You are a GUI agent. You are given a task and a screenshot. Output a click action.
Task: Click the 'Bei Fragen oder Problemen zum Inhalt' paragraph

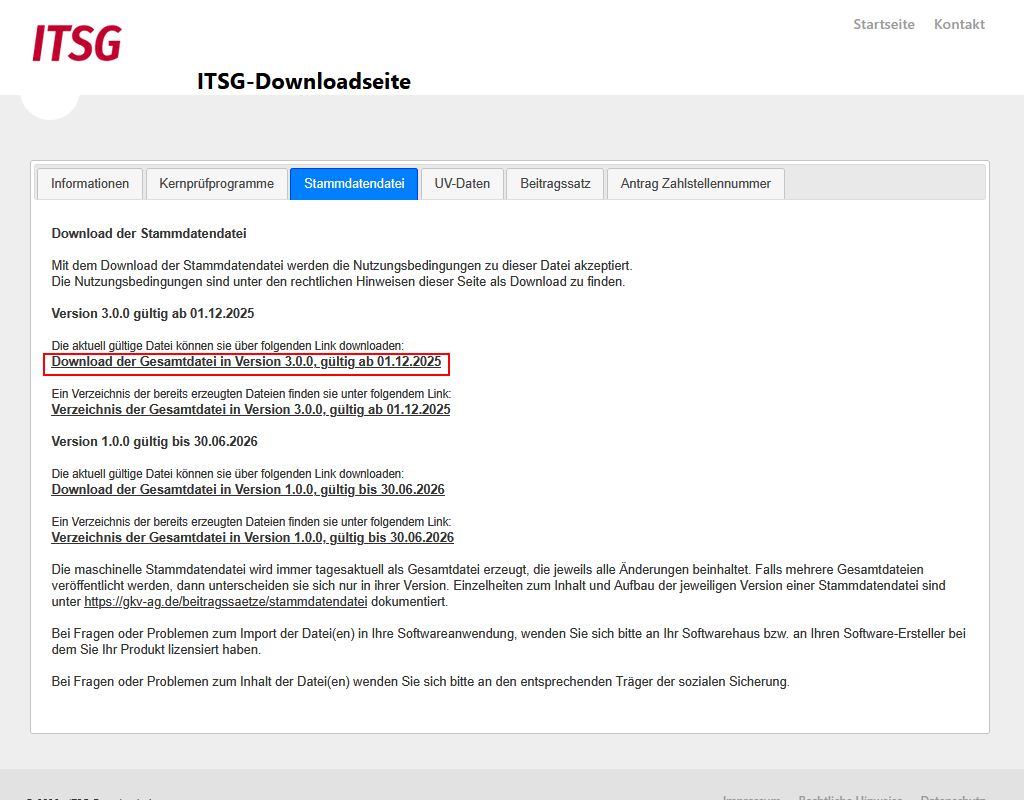click(x=421, y=682)
